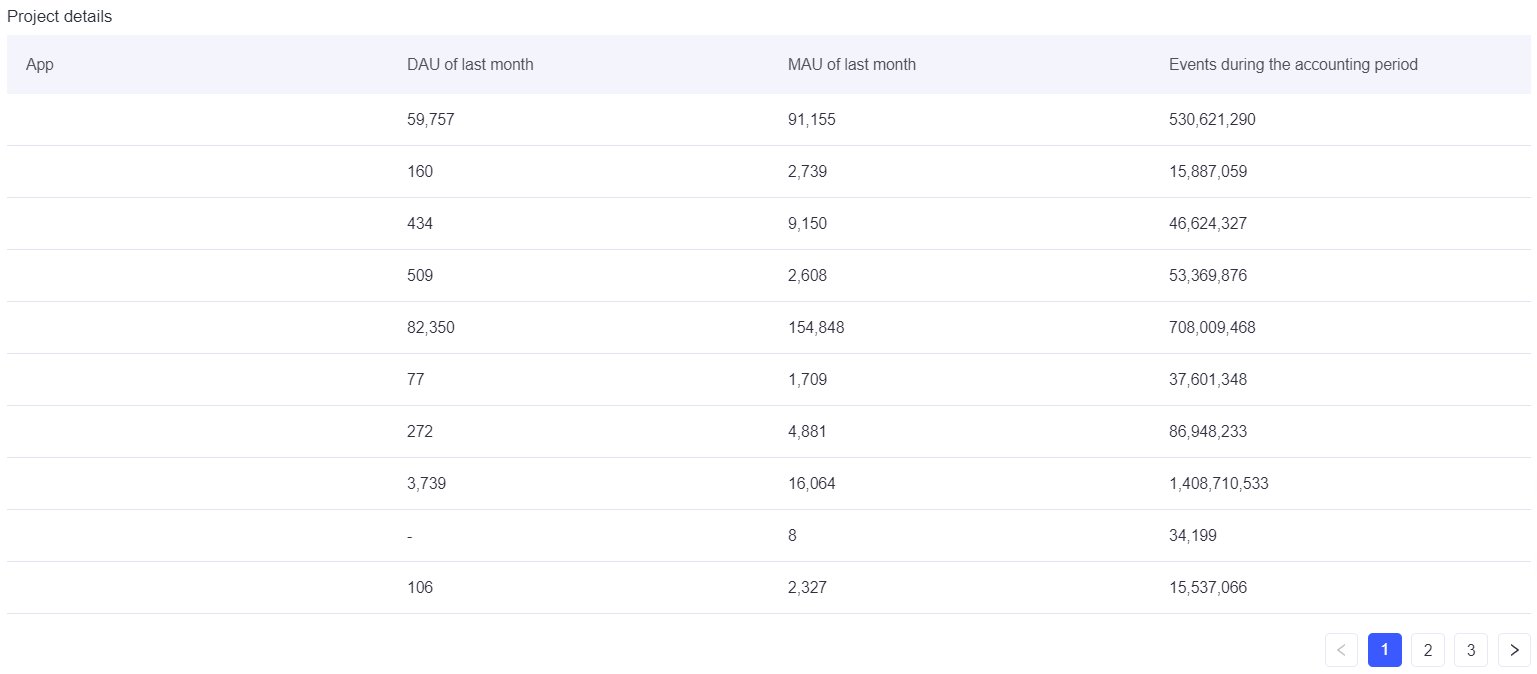Screen dimensions: 1537x674
Task: Select the row with DAU 59,757
Action: (x=768, y=120)
